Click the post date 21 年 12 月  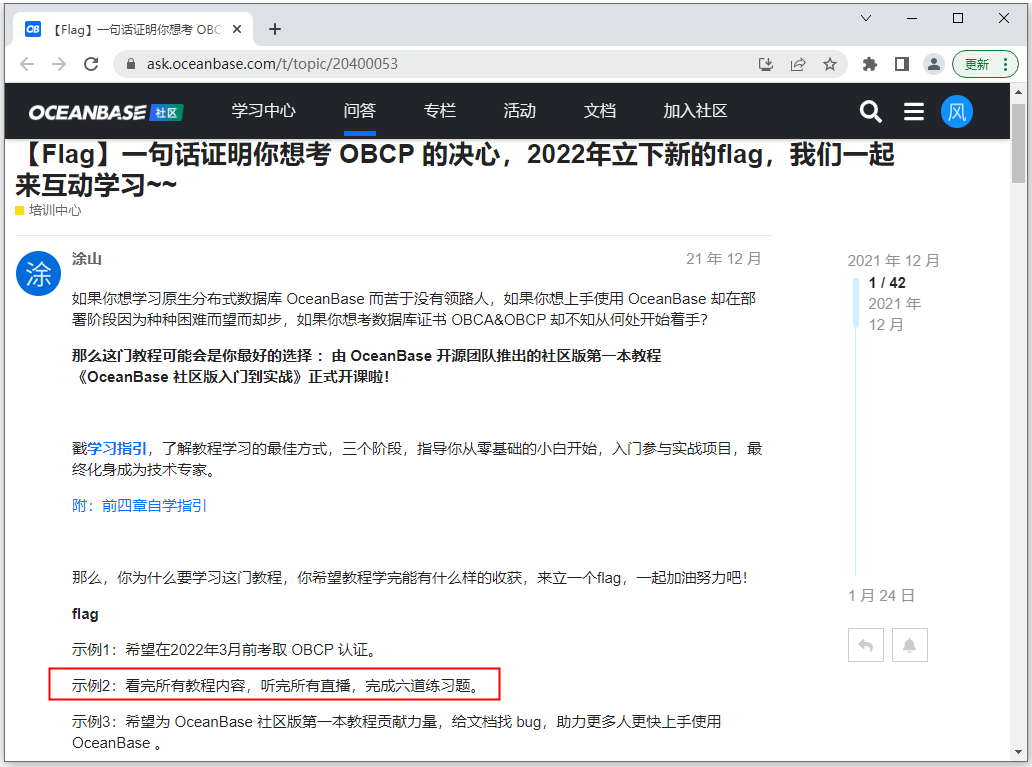(723, 259)
